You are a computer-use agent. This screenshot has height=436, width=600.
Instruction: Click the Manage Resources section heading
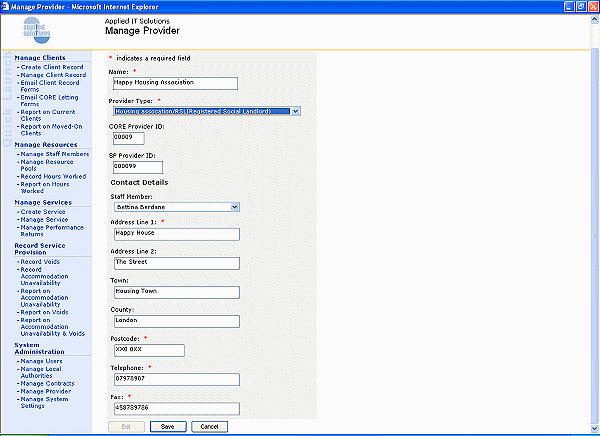click(46, 145)
